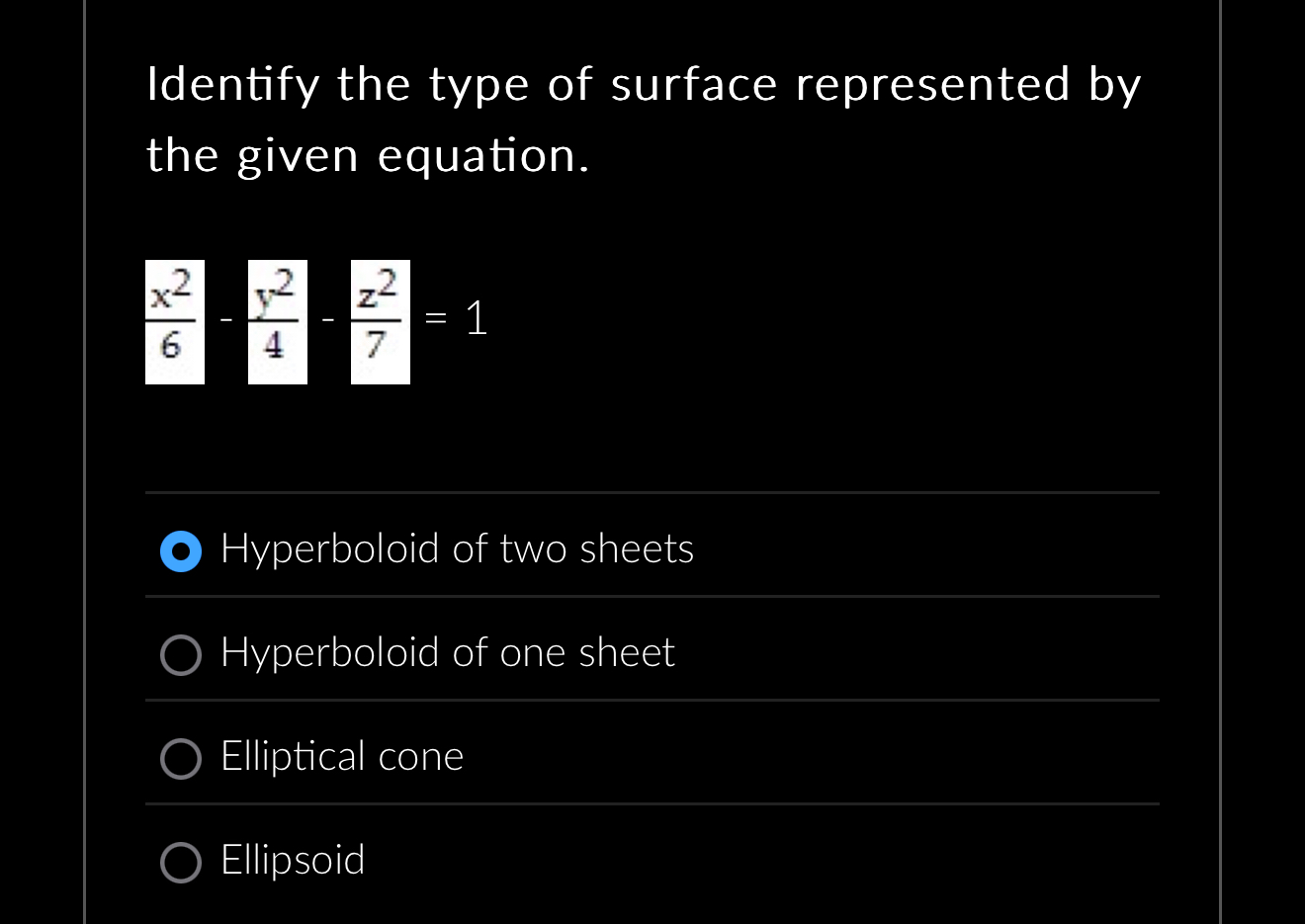Click the Hyperboloid of two sheets option text
This screenshot has height=924, width=1305.
click(x=457, y=550)
